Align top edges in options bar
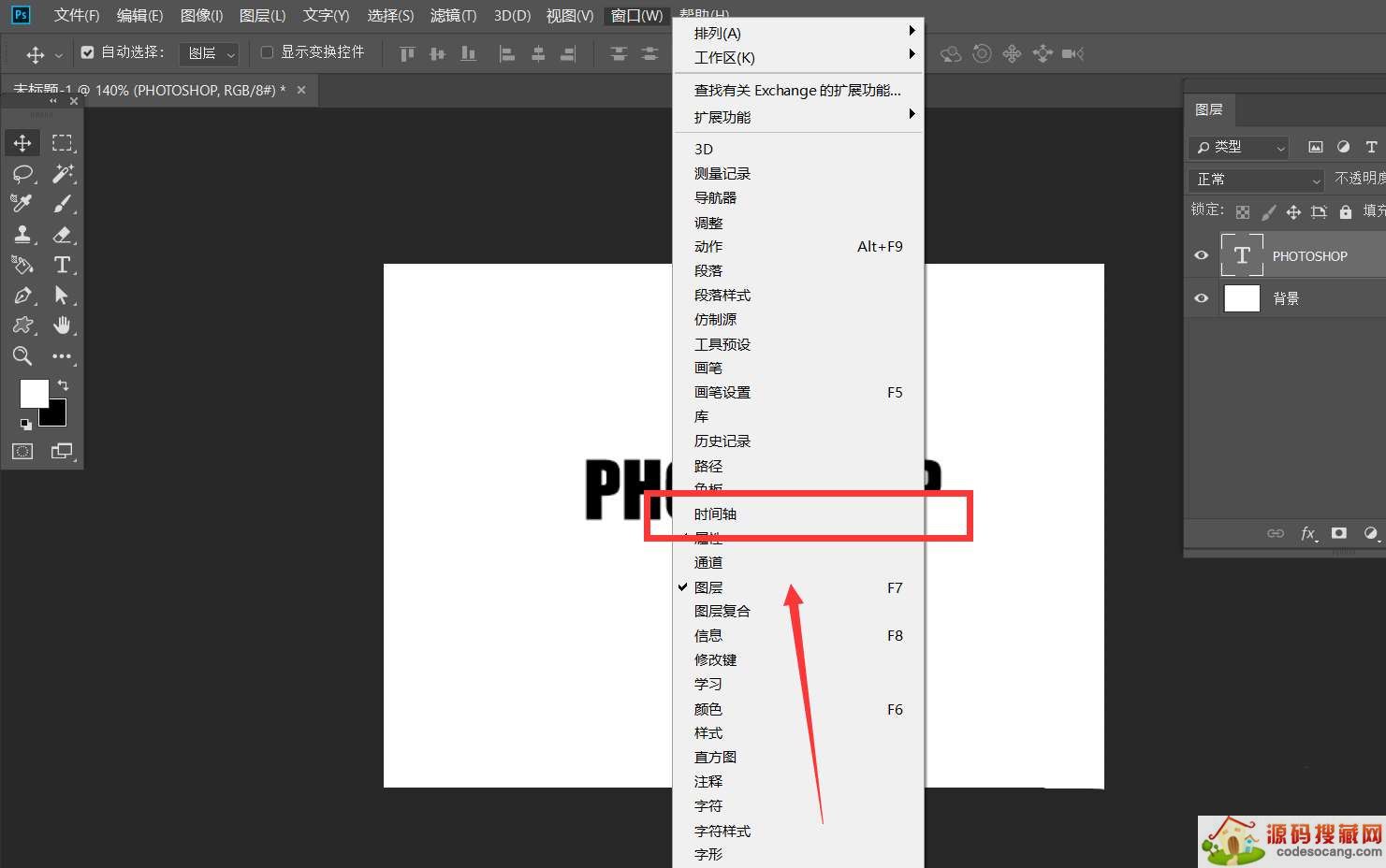This screenshot has height=868, width=1386. (407, 54)
